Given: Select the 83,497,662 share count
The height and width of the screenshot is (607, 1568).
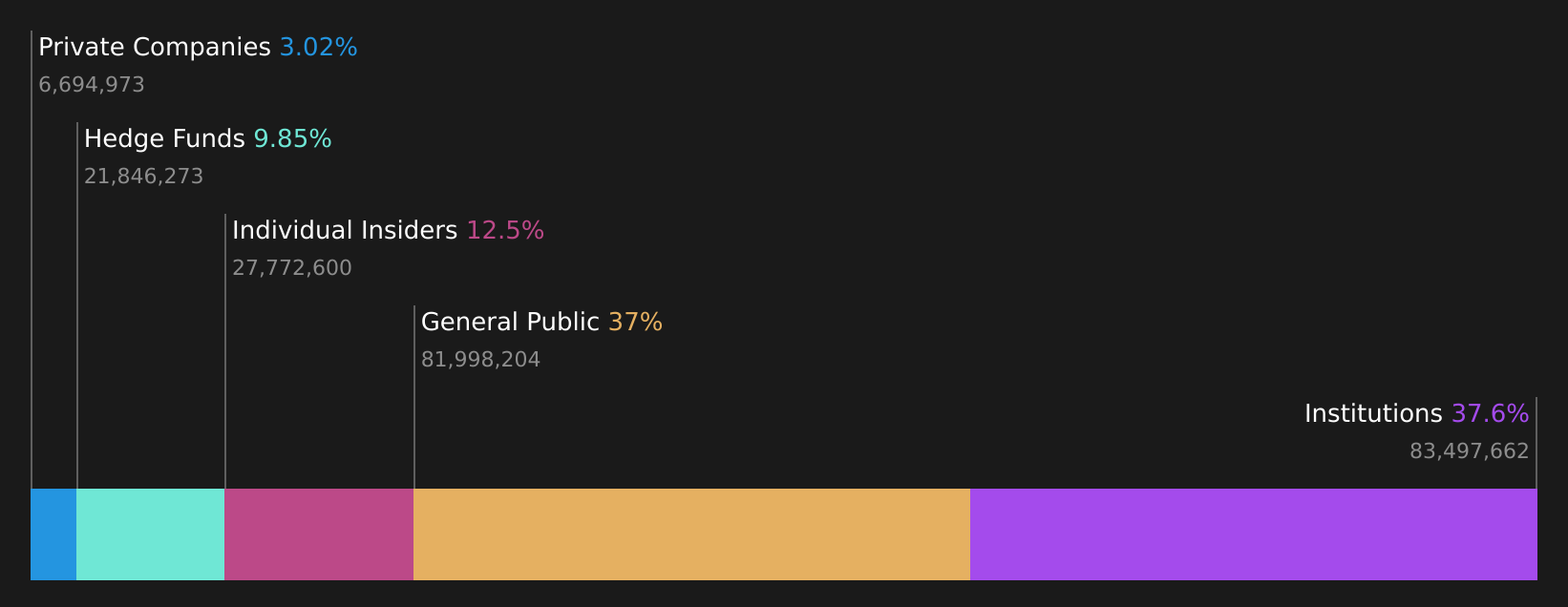Looking at the screenshot, I should [1470, 451].
